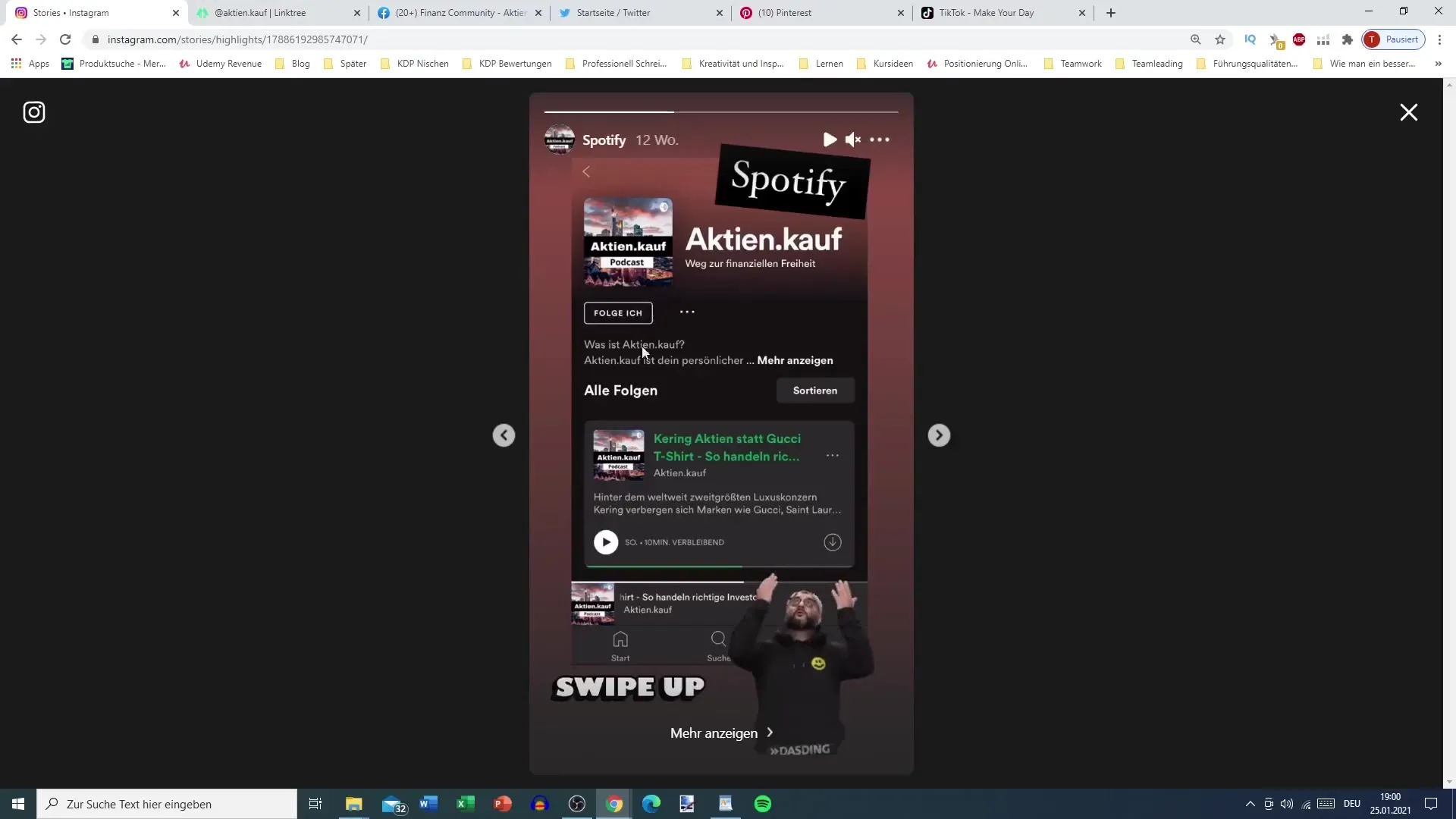Screen dimensions: 1456x819
Task: Switch to the @aktien.kauf Linktree tab
Action: pos(278,13)
